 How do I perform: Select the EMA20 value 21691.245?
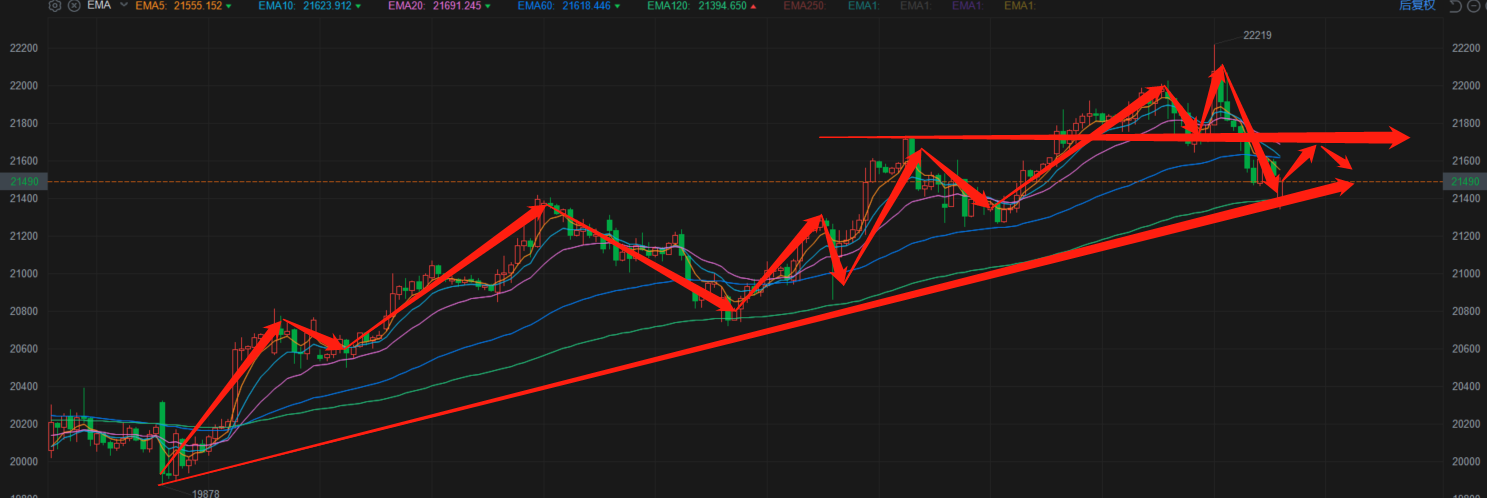point(457,6)
